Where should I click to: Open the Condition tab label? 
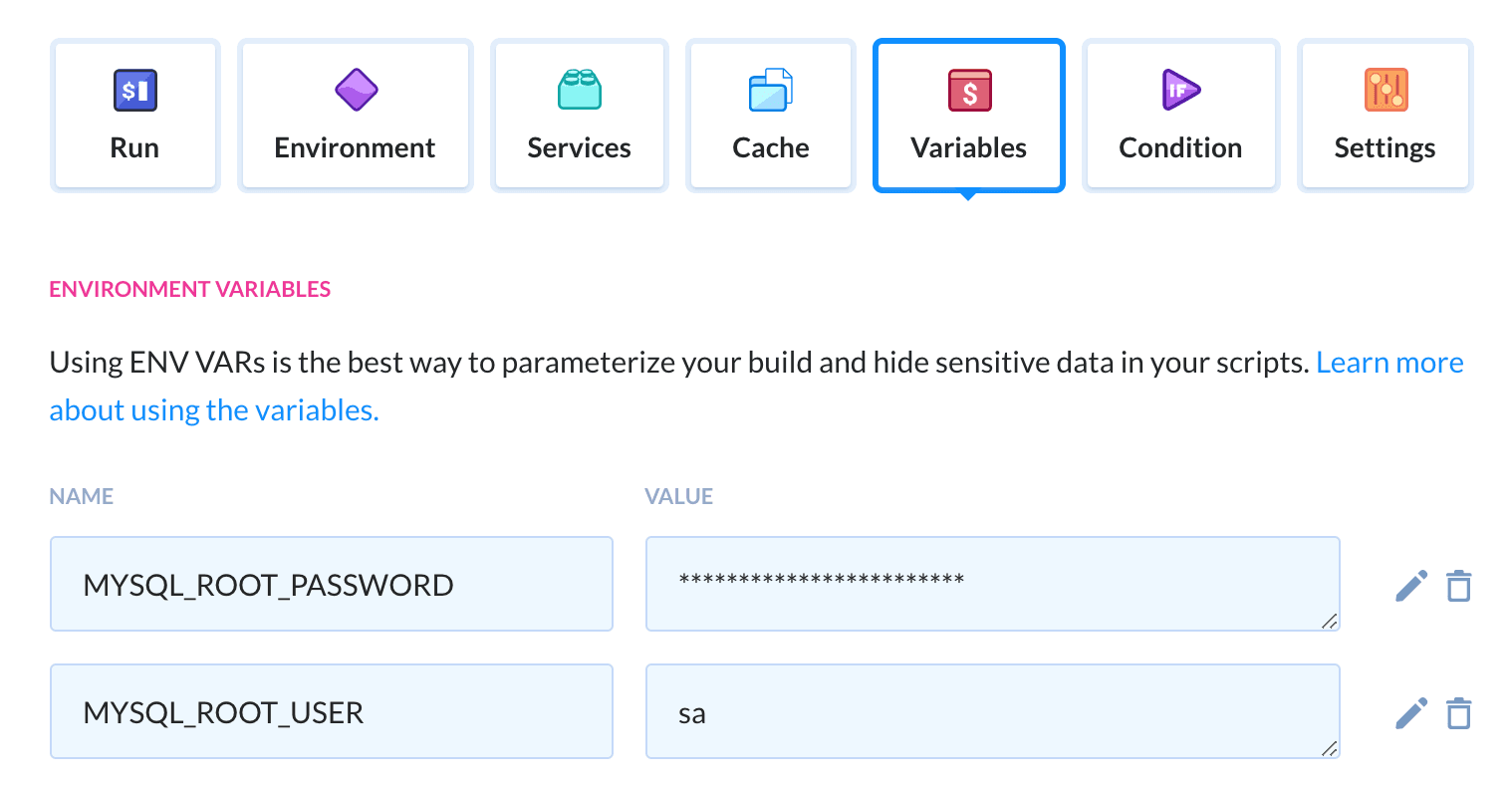(x=1180, y=147)
